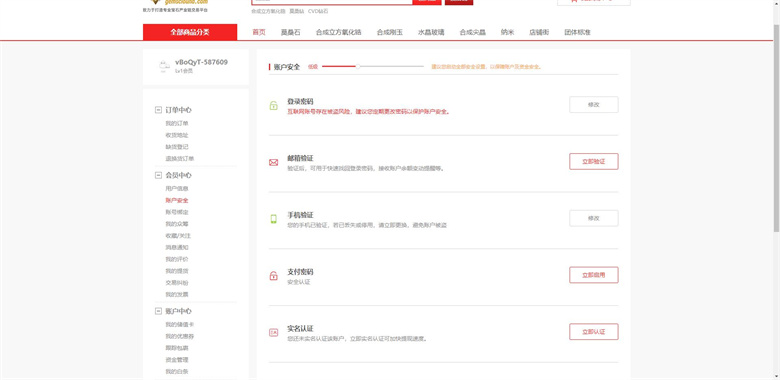The width and height of the screenshot is (780, 380).
Task: Open 我的众筹 in the sidebar
Action: (177, 224)
